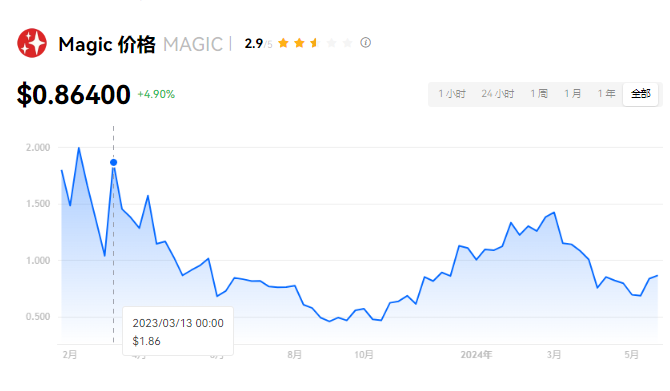Click the 8月 x-axis label
The width and height of the screenshot is (670, 391).
294,355
